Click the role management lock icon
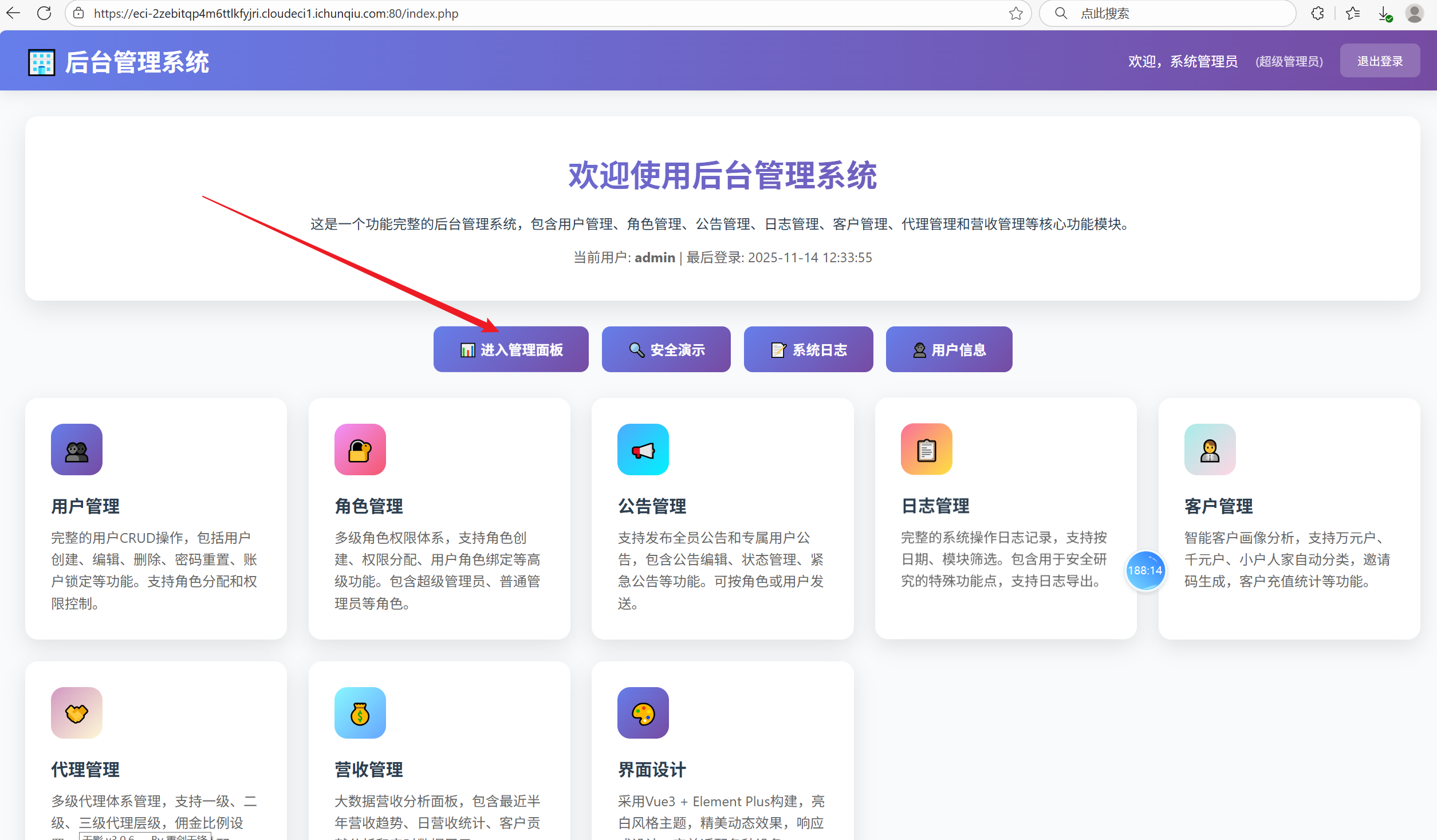1437x840 pixels. tap(360, 449)
